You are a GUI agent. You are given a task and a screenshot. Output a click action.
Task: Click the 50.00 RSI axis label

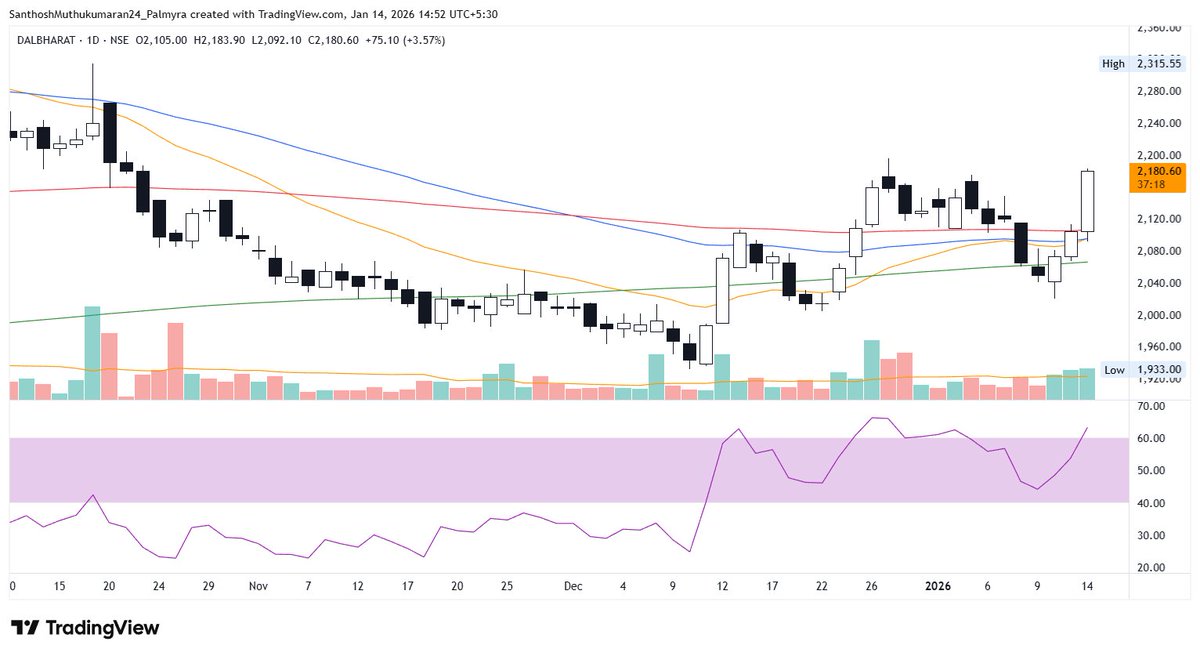tap(1151, 471)
